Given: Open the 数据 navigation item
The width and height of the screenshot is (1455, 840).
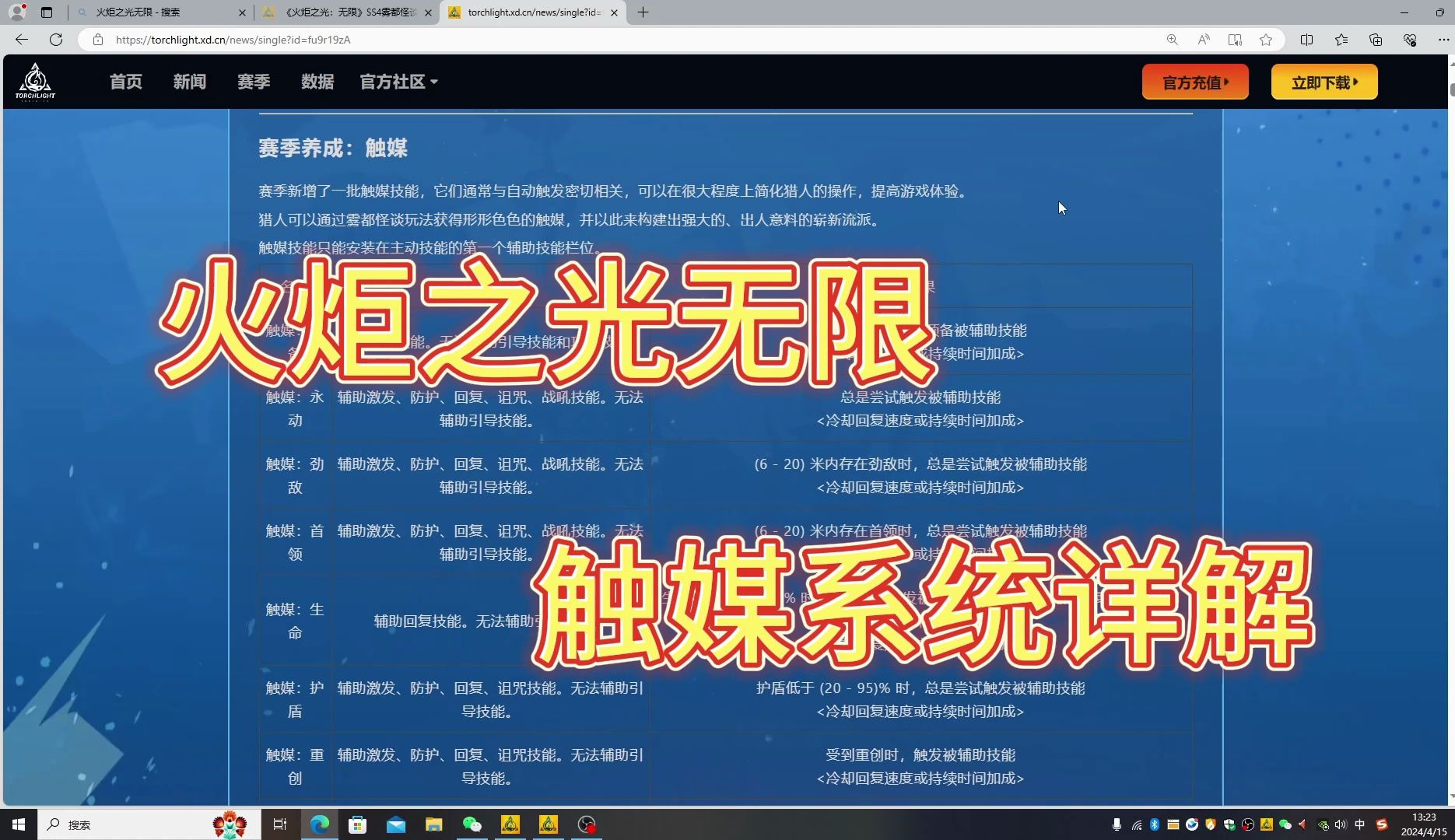Looking at the screenshot, I should coord(317,82).
